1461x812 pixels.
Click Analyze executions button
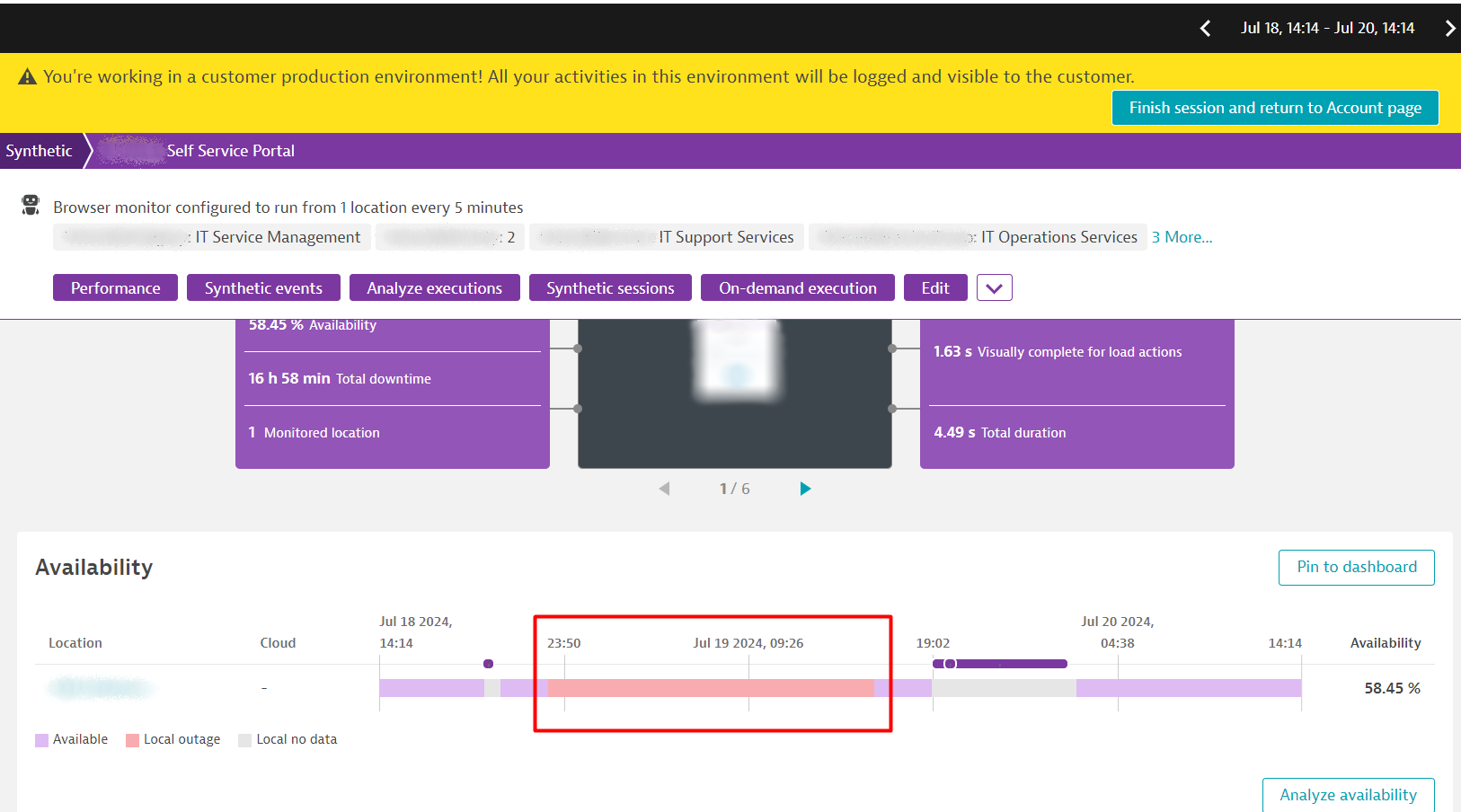pos(434,288)
